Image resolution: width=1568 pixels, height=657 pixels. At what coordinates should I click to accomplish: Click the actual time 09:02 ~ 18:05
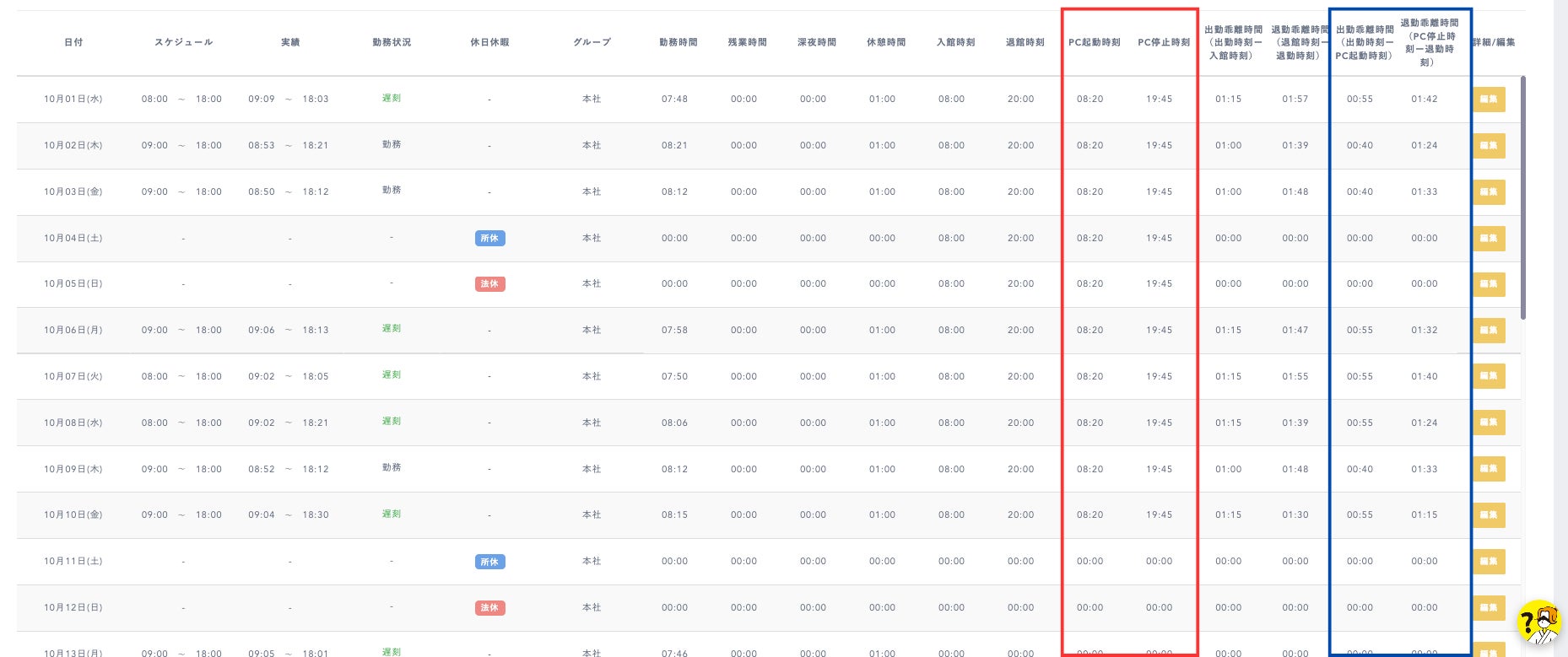289,377
